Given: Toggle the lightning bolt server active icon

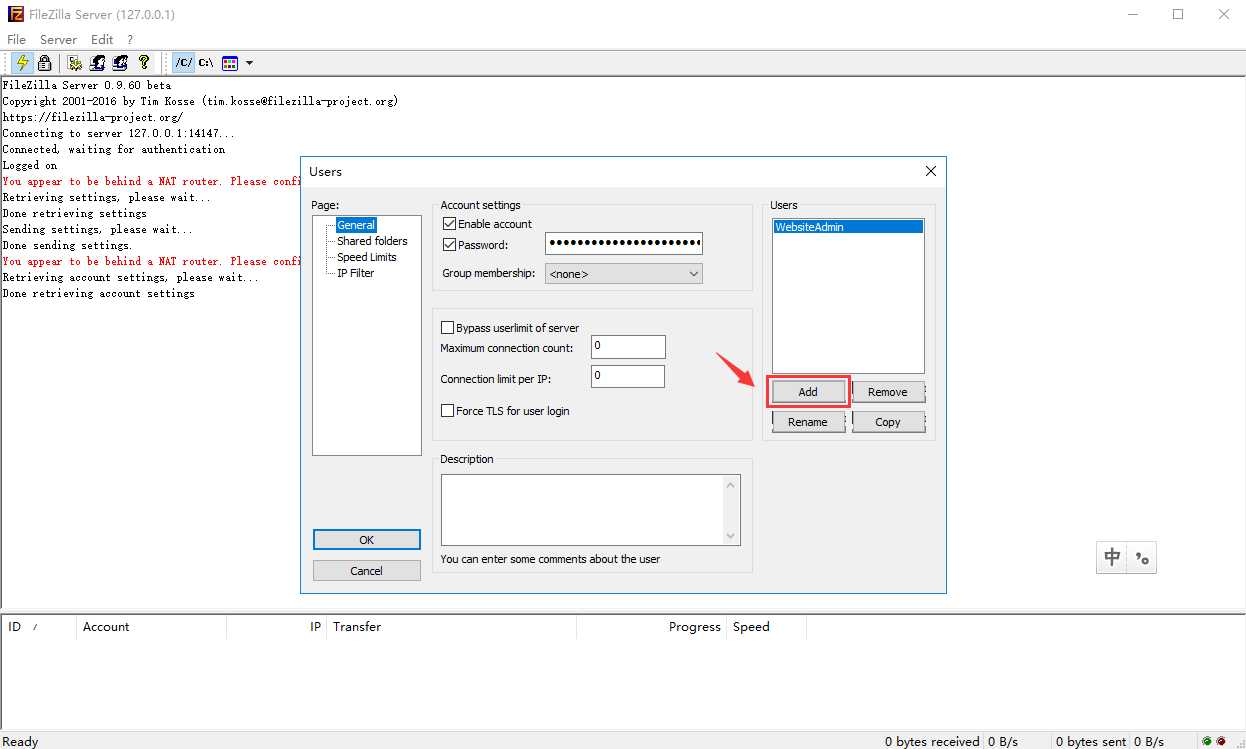Looking at the screenshot, I should [22, 62].
